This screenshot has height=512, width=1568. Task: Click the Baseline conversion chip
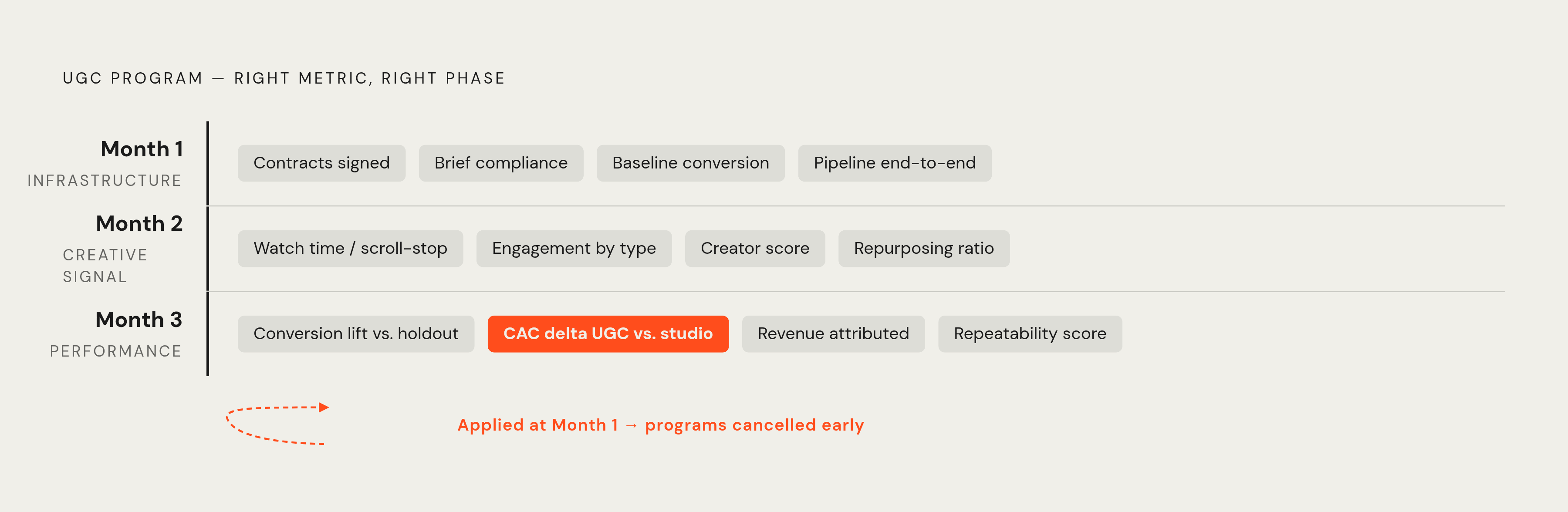point(690,163)
